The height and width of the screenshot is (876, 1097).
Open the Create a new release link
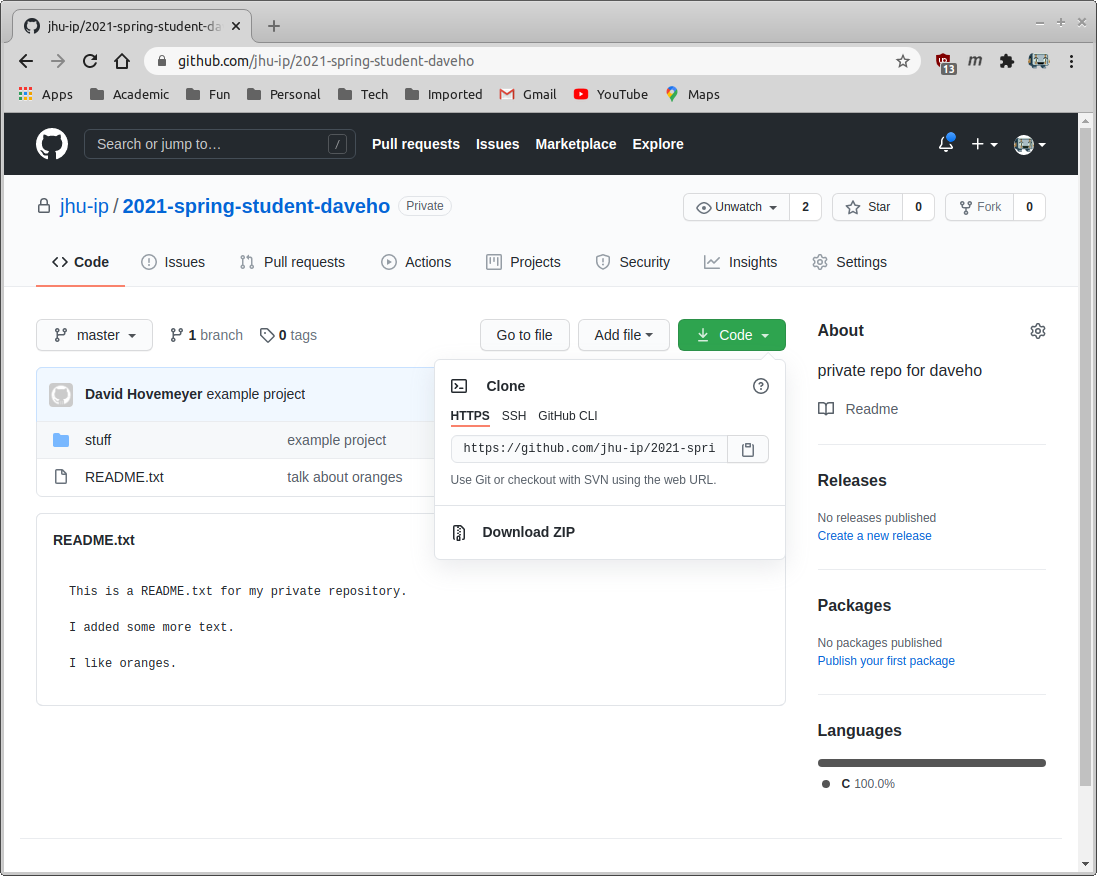tap(874, 535)
